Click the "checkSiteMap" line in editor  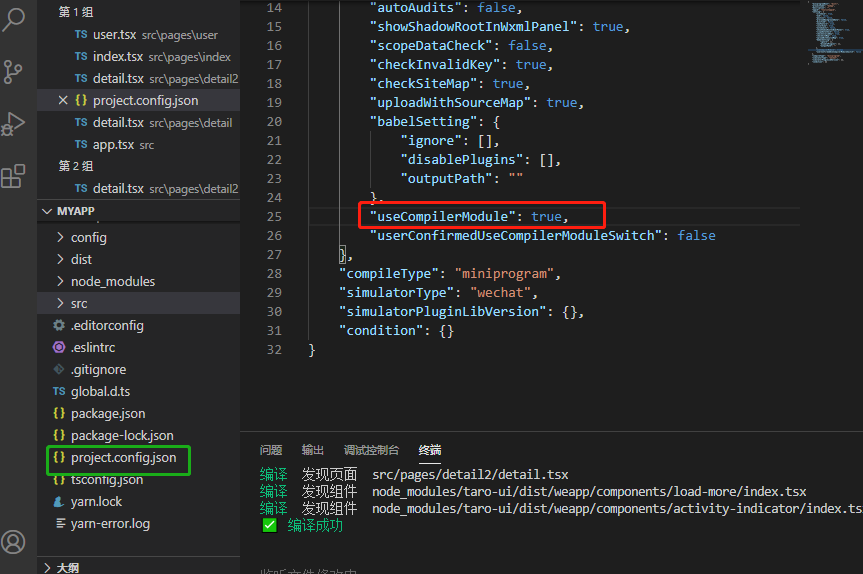pyautogui.click(x=450, y=84)
